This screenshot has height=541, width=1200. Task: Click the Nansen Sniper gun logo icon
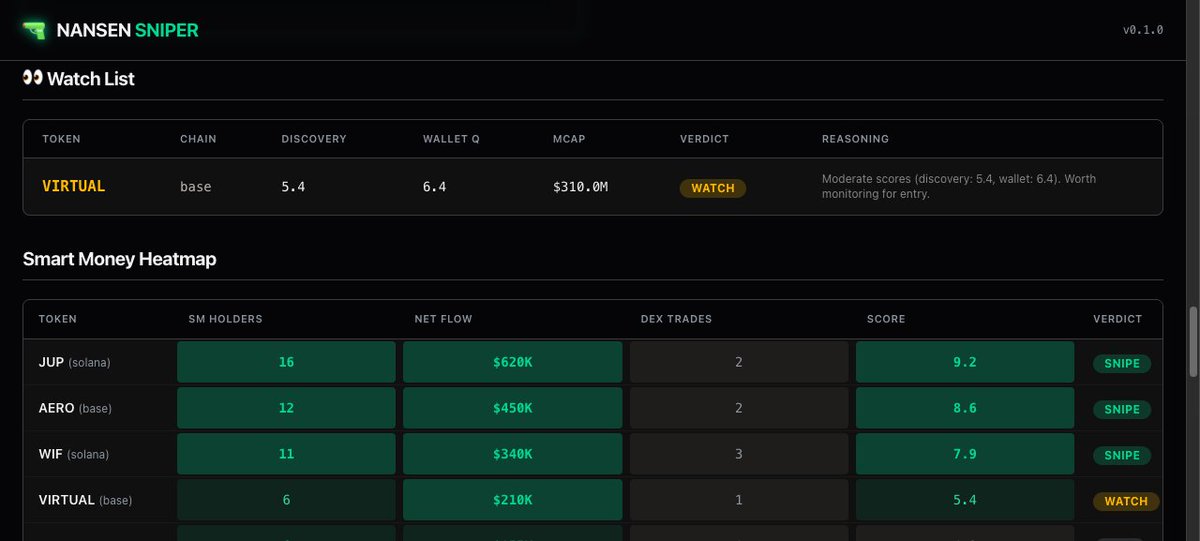(35, 30)
